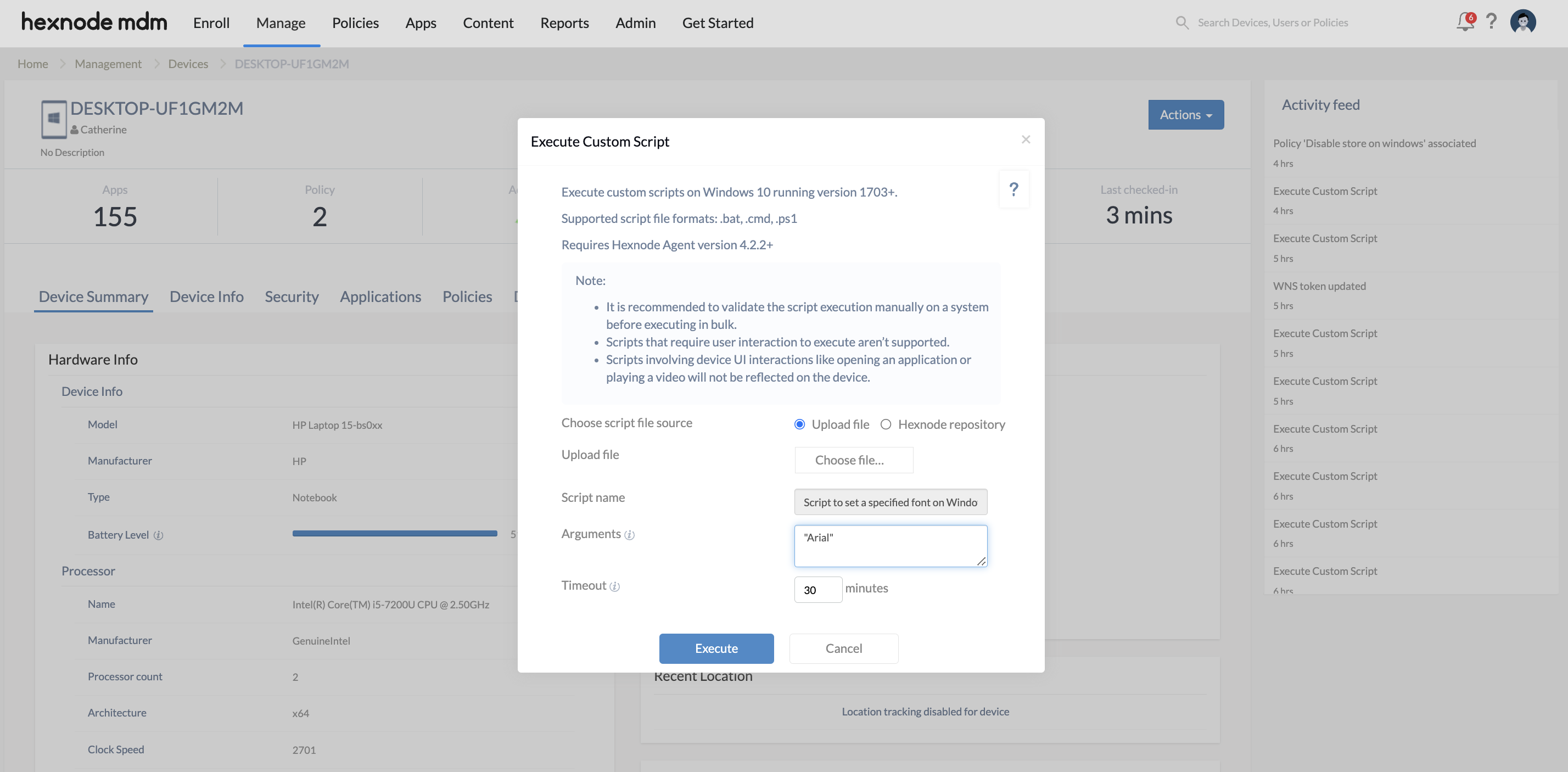This screenshot has height=772, width=1568.
Task: Switch to the Device Summary tab
Action: click(94, 297)
